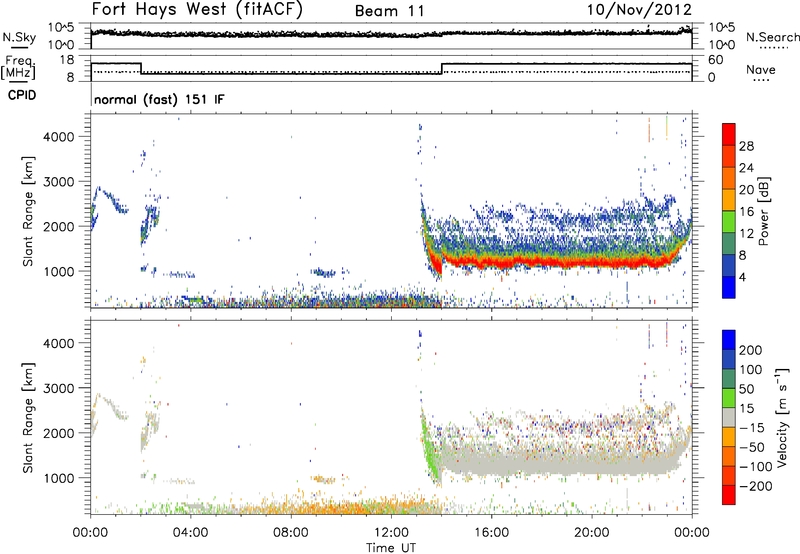
Task: Click the "60" Nave axis value
Action: (716, 60)
